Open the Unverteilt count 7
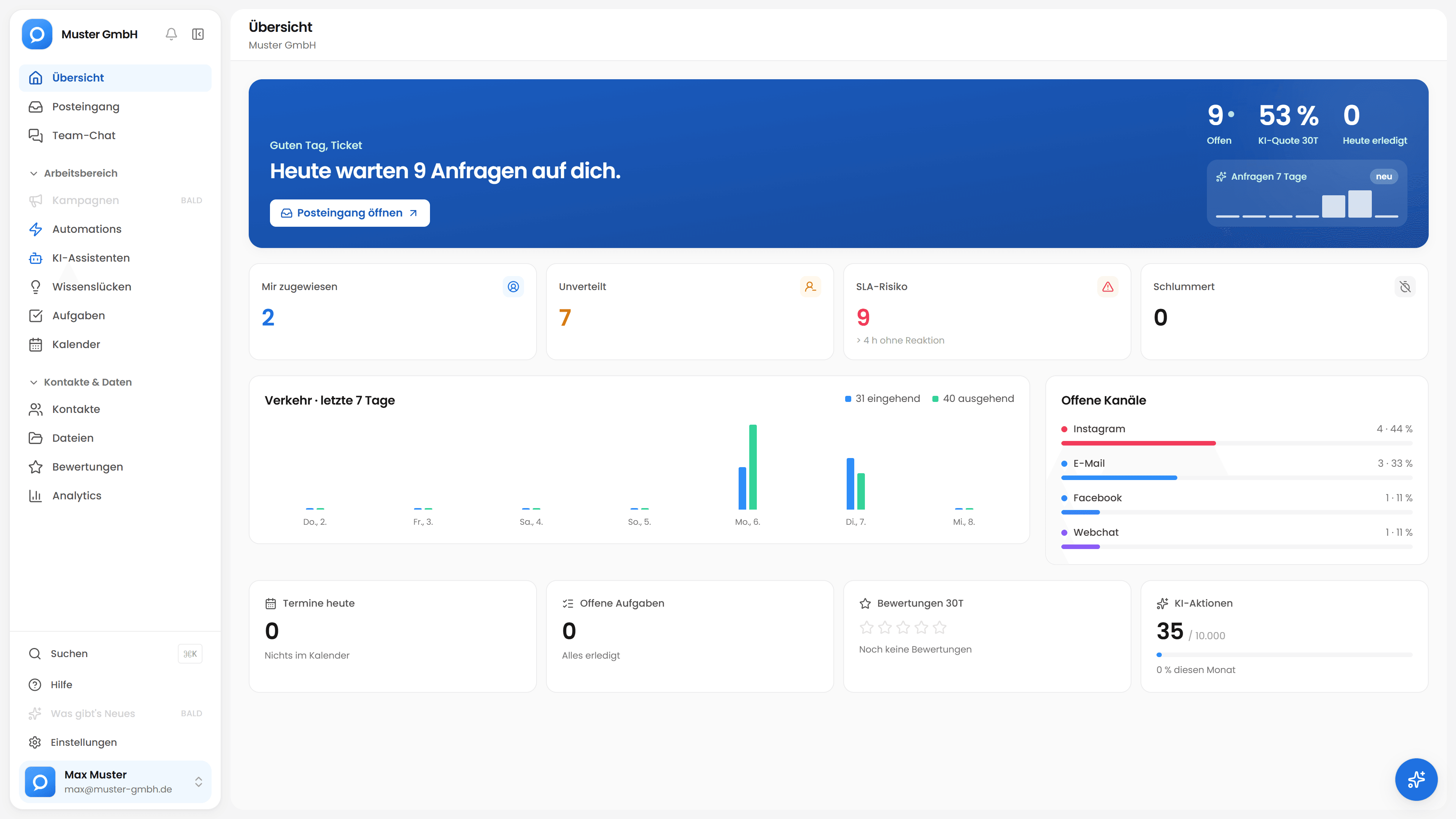The width and height of the screenshot is (1456, 819). tap(565, 317)
